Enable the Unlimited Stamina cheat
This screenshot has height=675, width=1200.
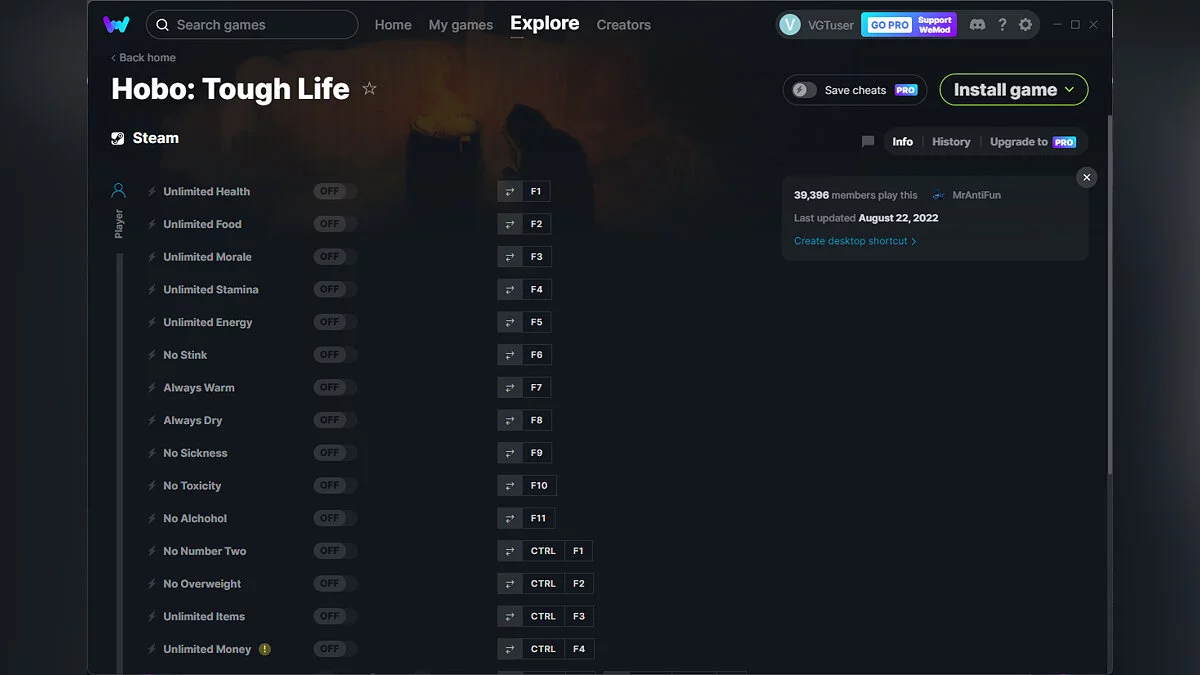click(334, 289)
